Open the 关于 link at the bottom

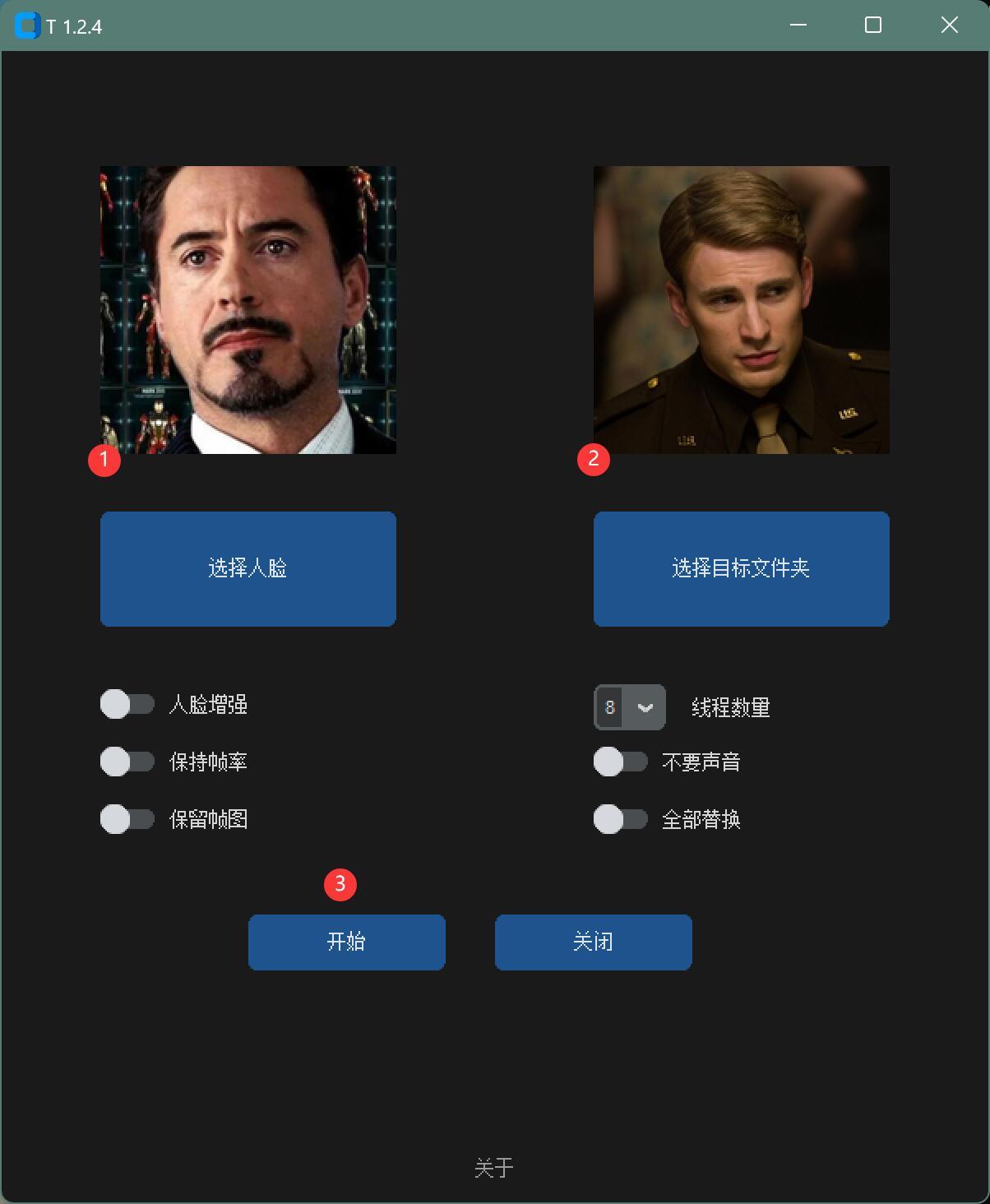coord(494,1168)
